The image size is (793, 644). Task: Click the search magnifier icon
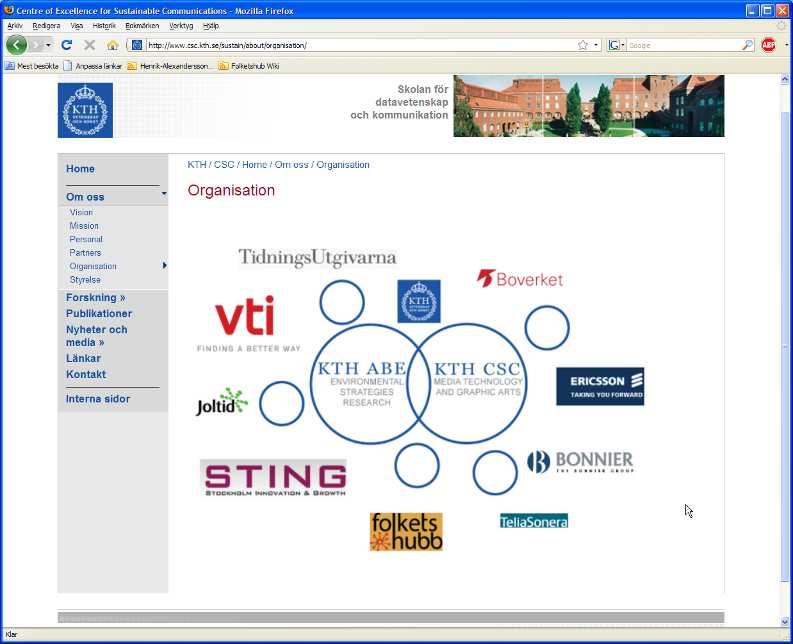(x=747, y=46)
